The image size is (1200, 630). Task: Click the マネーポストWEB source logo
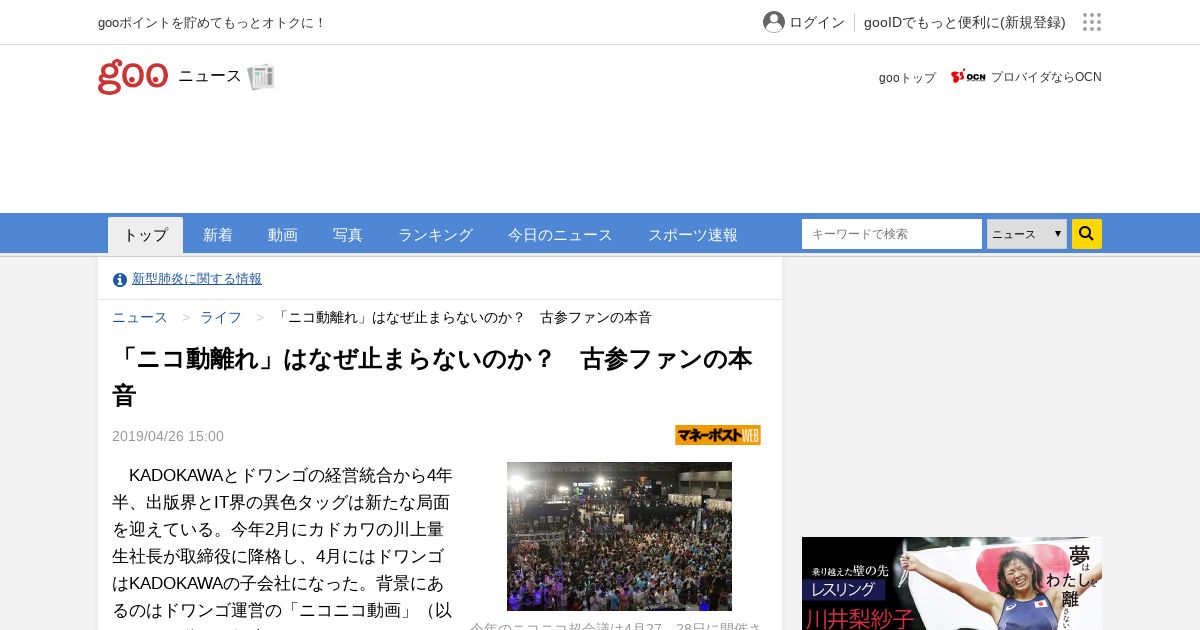[718, 435]
